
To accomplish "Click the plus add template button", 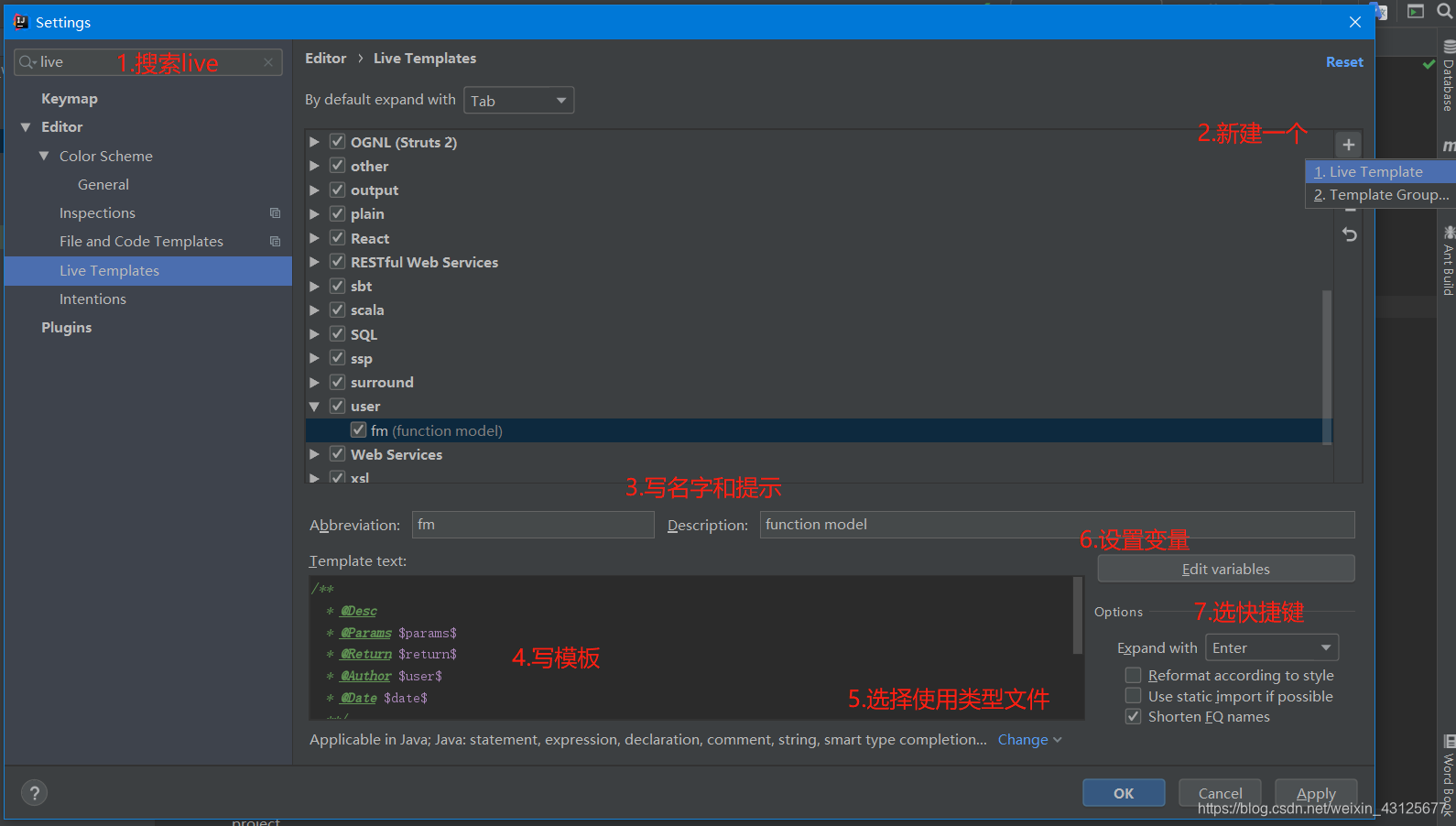I will coord(1348,145).
